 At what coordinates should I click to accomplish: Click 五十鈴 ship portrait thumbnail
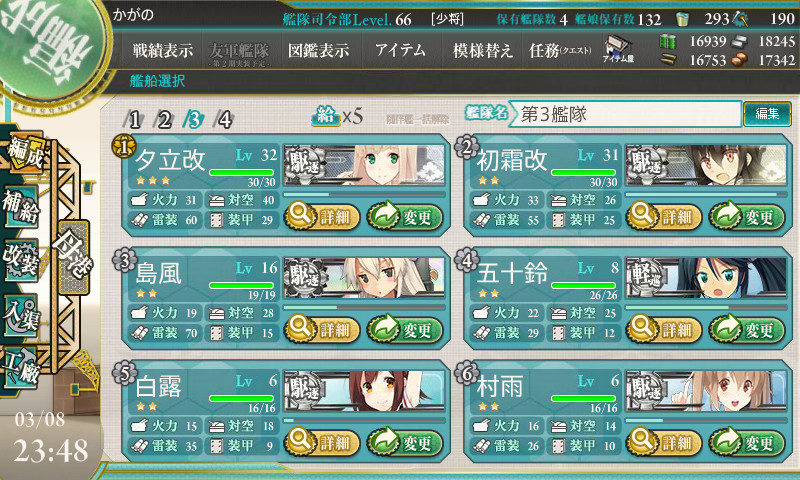coord(706,277)
